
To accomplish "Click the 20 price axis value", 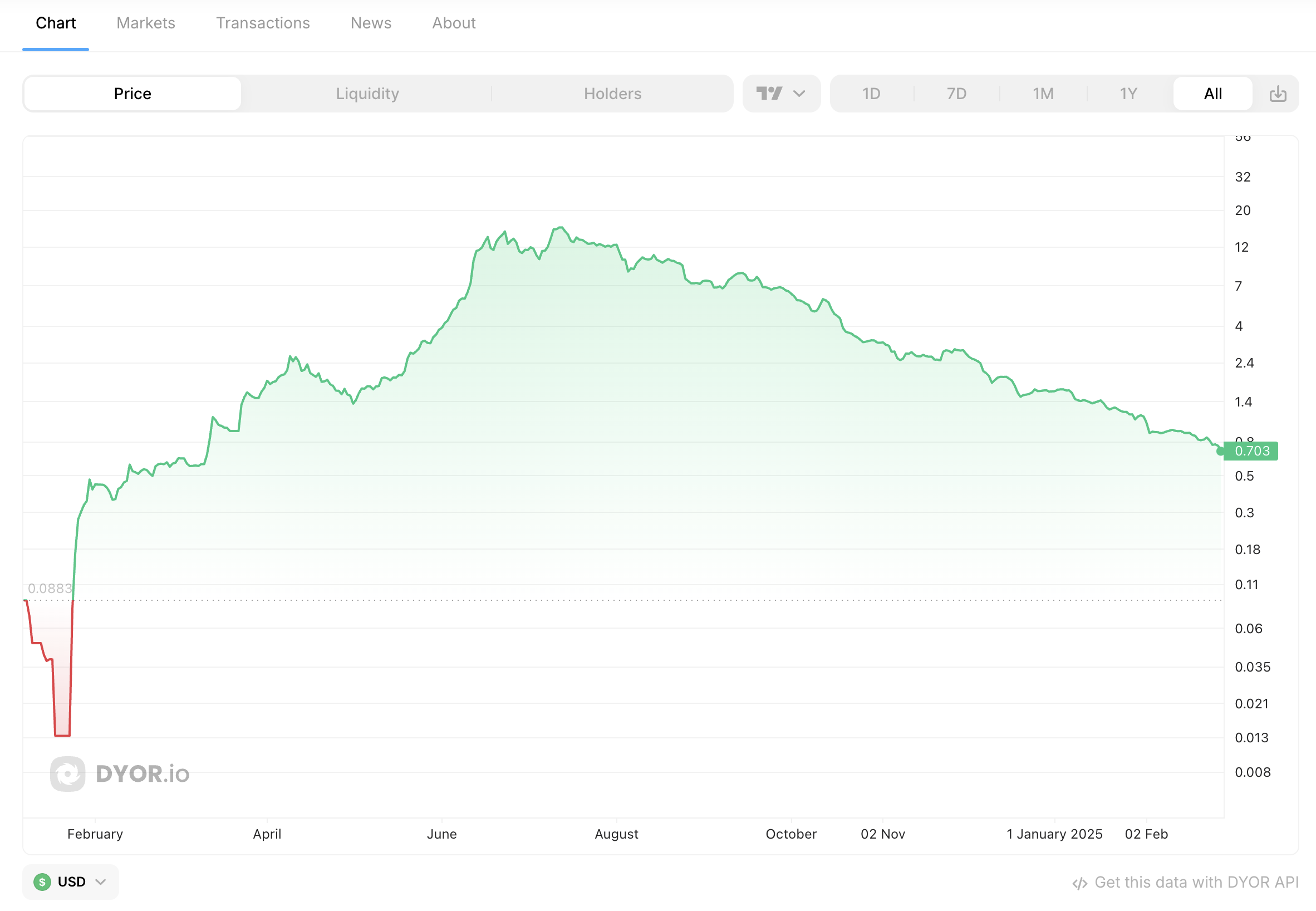I will pyautogui.click(x=1243, y=210).
